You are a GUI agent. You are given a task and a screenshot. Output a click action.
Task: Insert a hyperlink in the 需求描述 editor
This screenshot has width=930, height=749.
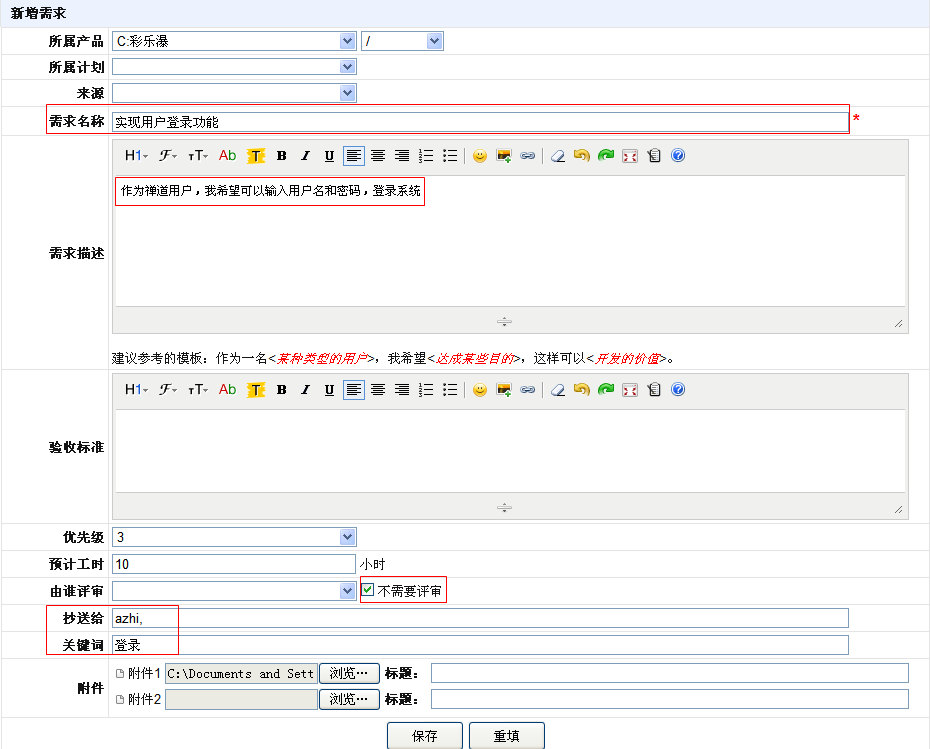(528, 156)
